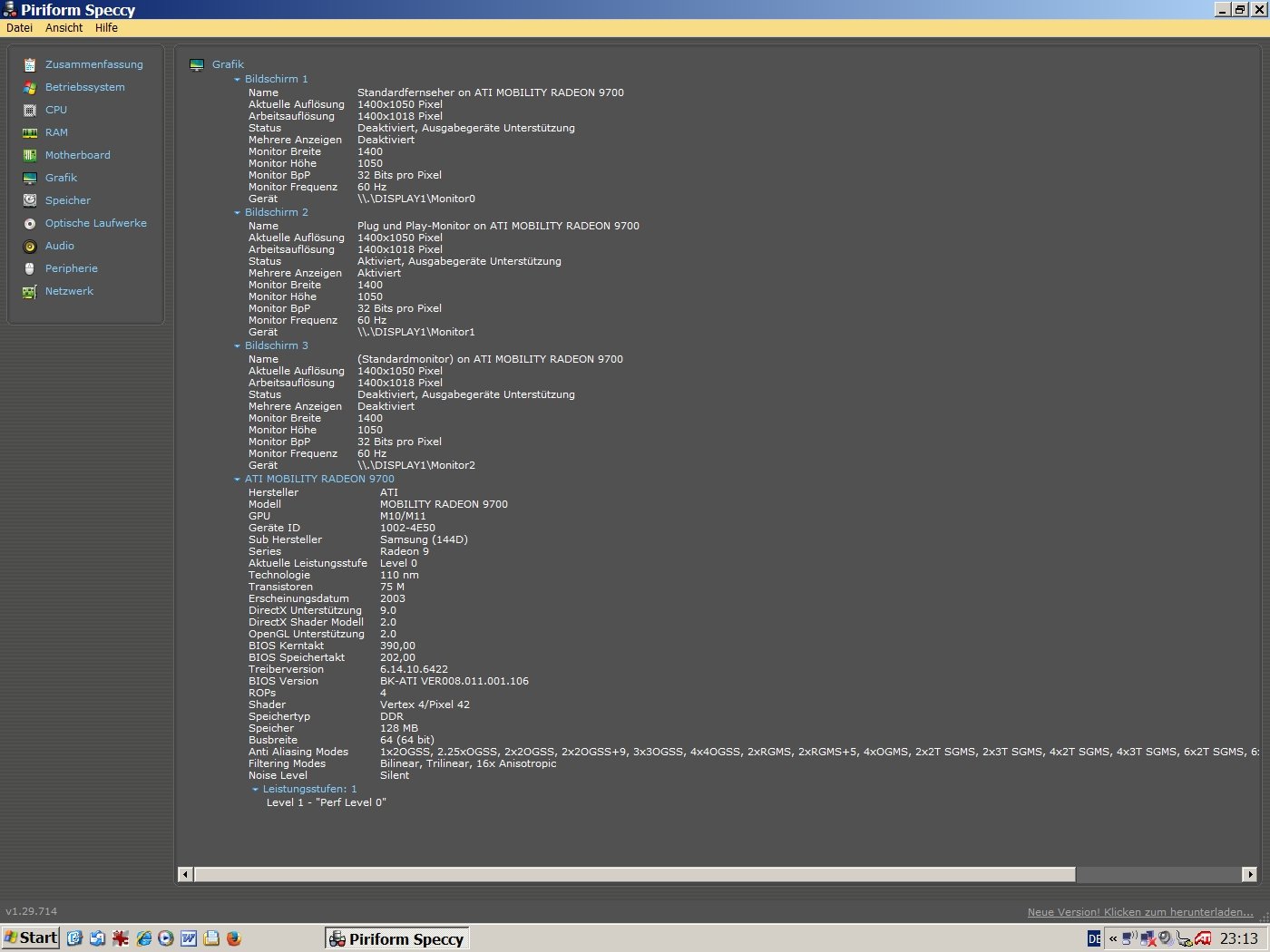Click the horizontal scrollbar thumb
1270x952 pixels.
coord(634,875)
